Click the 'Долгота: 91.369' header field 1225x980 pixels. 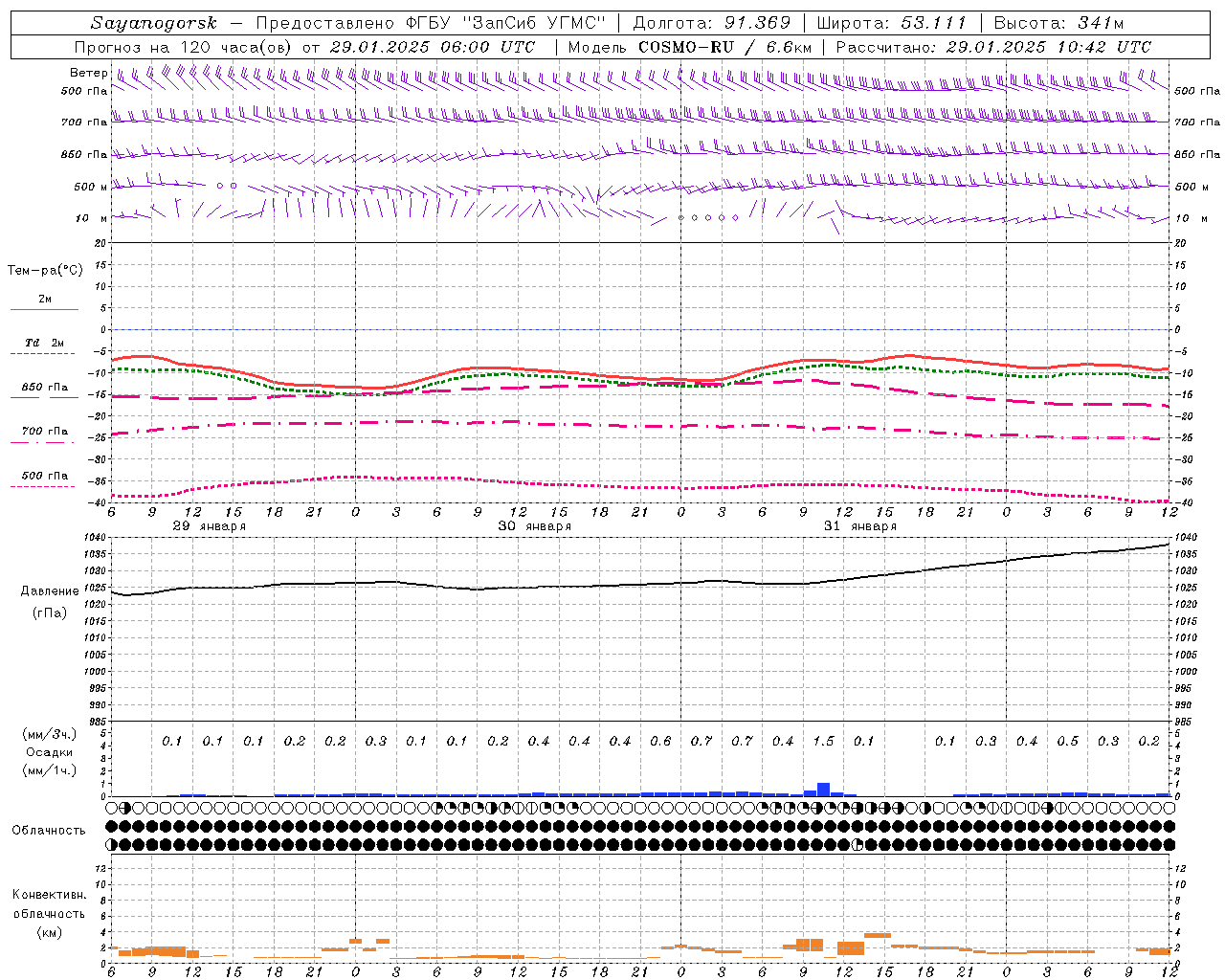click(712, 23)
